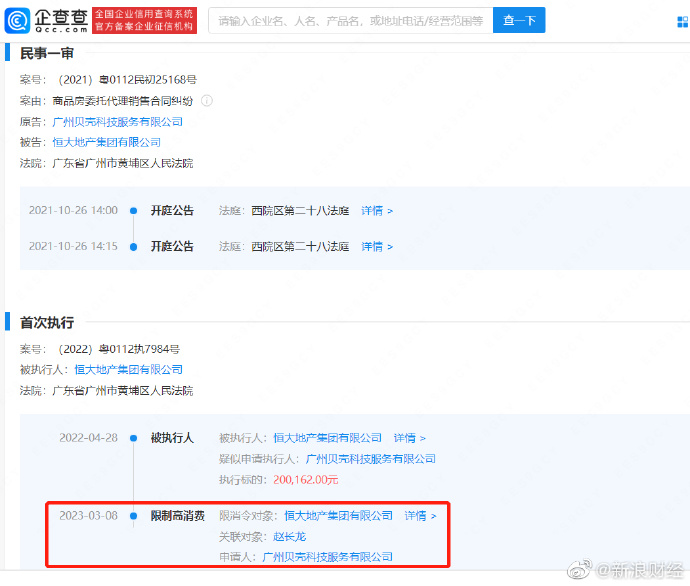
Task: Expand 详情 for the 14:00 开庭公告
Action: click(x=377, y=211)
